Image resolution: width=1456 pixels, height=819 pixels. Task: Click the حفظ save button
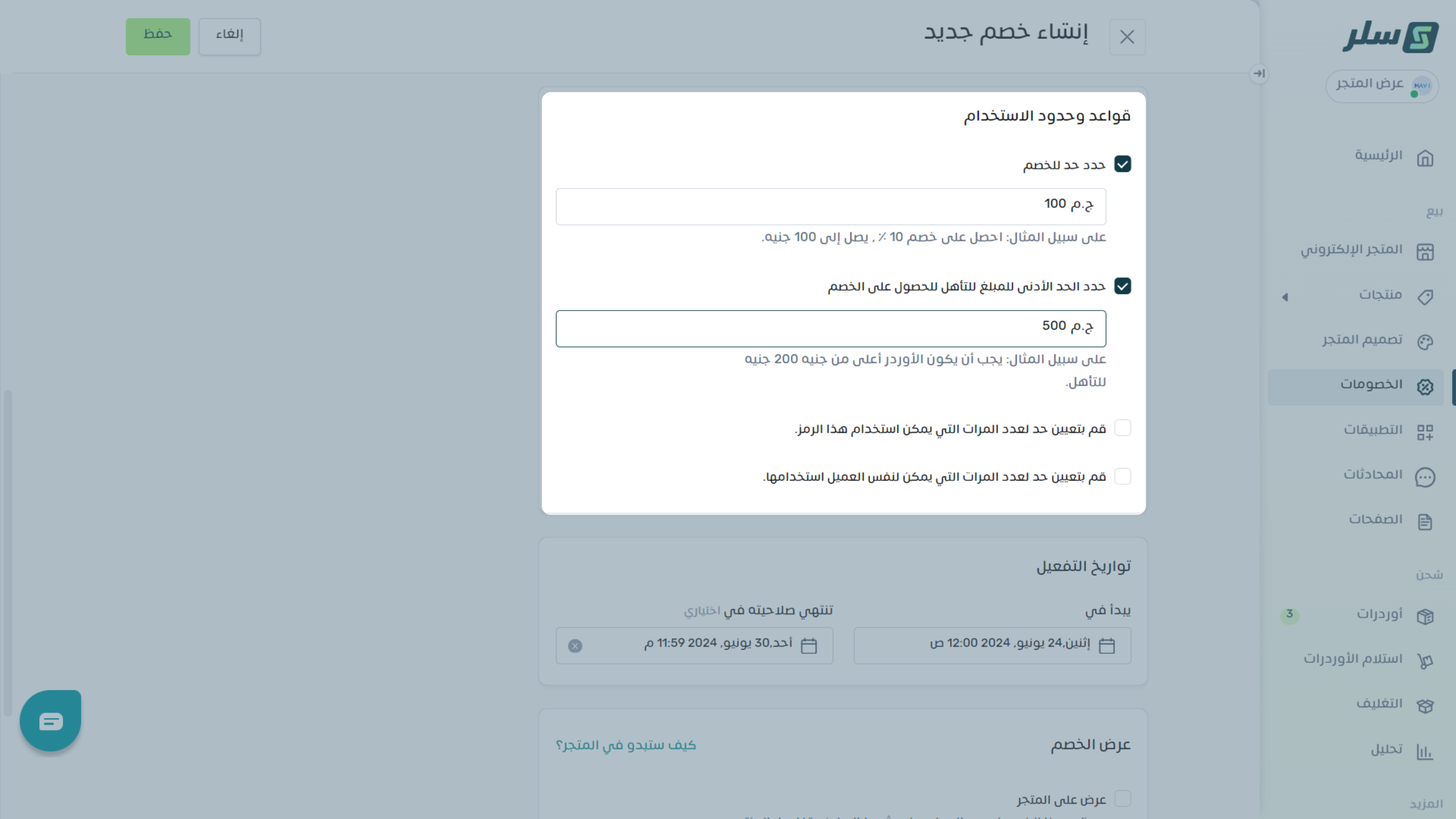pyautogui.click(x=158, y=36)
